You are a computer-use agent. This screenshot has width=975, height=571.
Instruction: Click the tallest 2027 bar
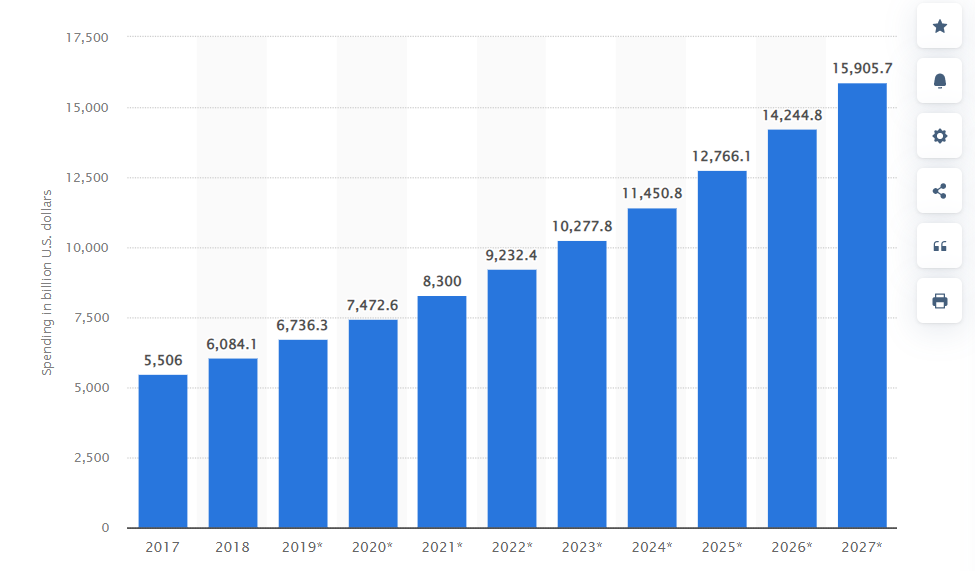pyautogui.click(x=862, y=306)
